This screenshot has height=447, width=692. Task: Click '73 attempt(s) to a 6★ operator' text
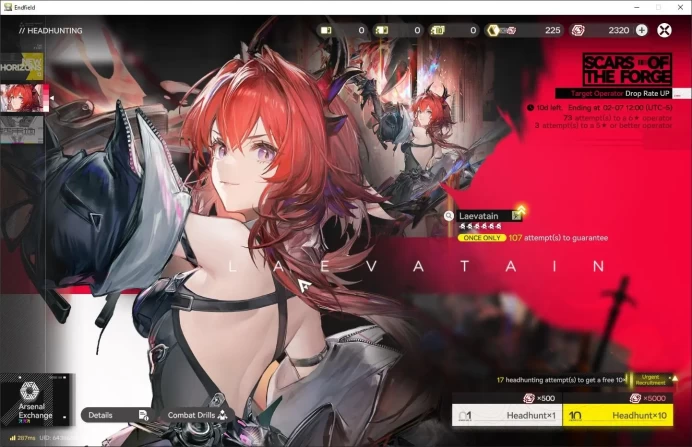pyautogui.click(x=617, y=118)
